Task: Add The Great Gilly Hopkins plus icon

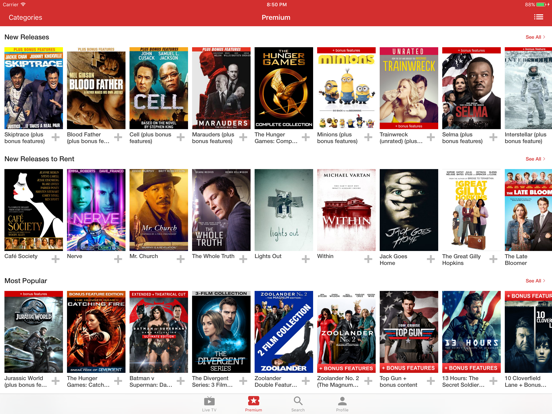Action: [x=494, y=259]
